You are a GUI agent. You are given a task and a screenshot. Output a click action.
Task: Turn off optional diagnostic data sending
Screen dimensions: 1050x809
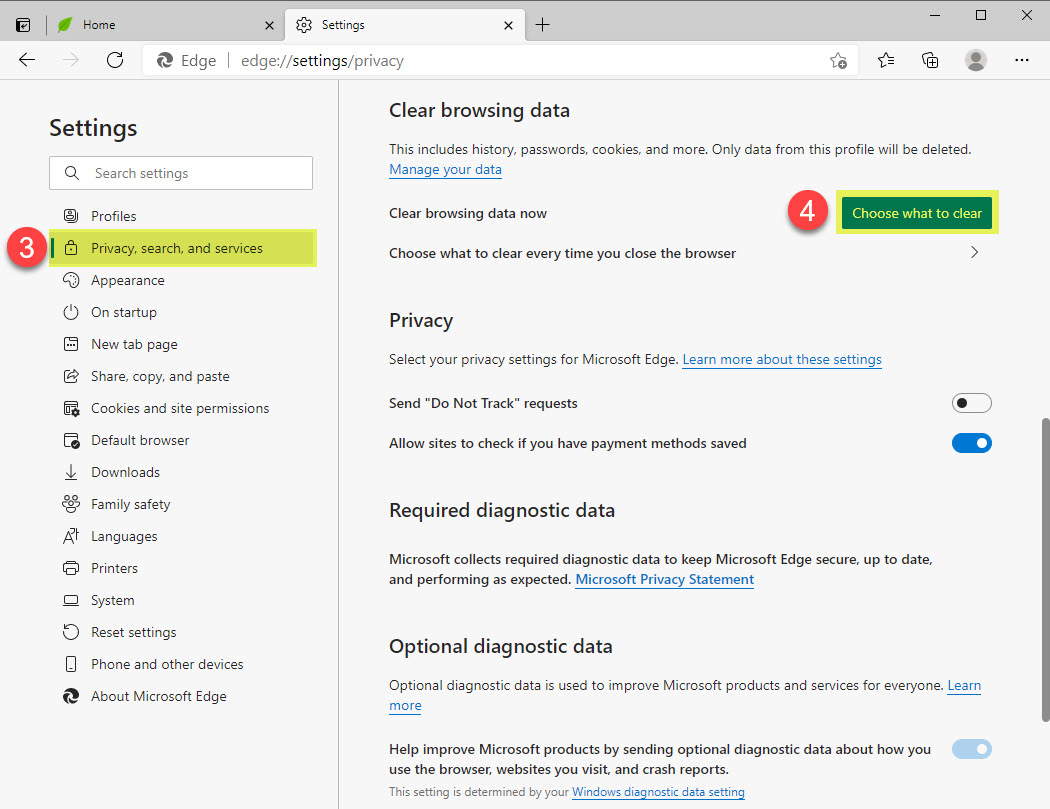coord(971,749)
